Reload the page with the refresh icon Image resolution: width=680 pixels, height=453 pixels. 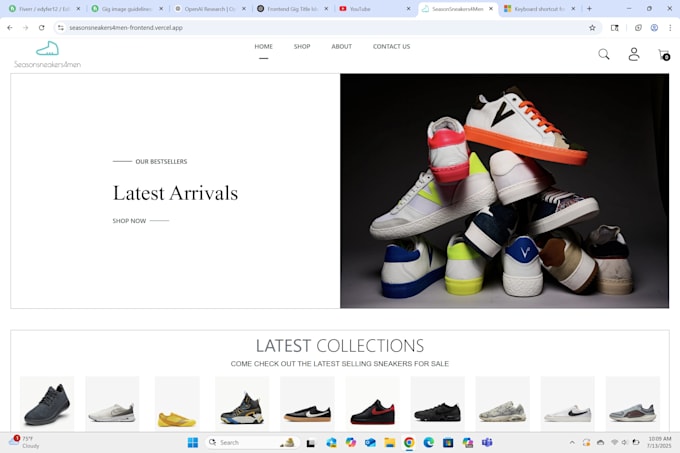[x=42, y=27]
